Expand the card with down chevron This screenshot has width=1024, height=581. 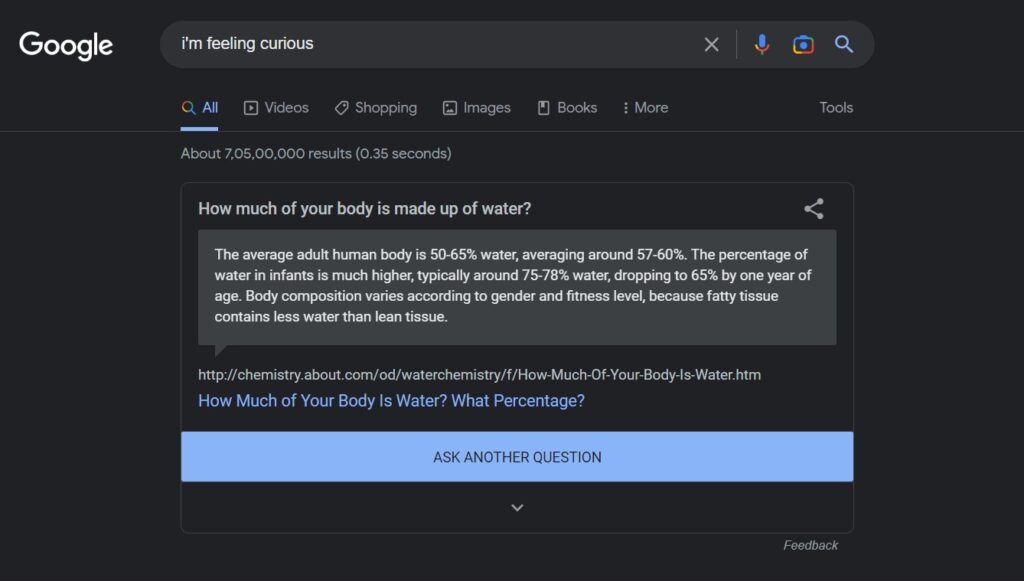pyautogui.click(x=517, y=507)
